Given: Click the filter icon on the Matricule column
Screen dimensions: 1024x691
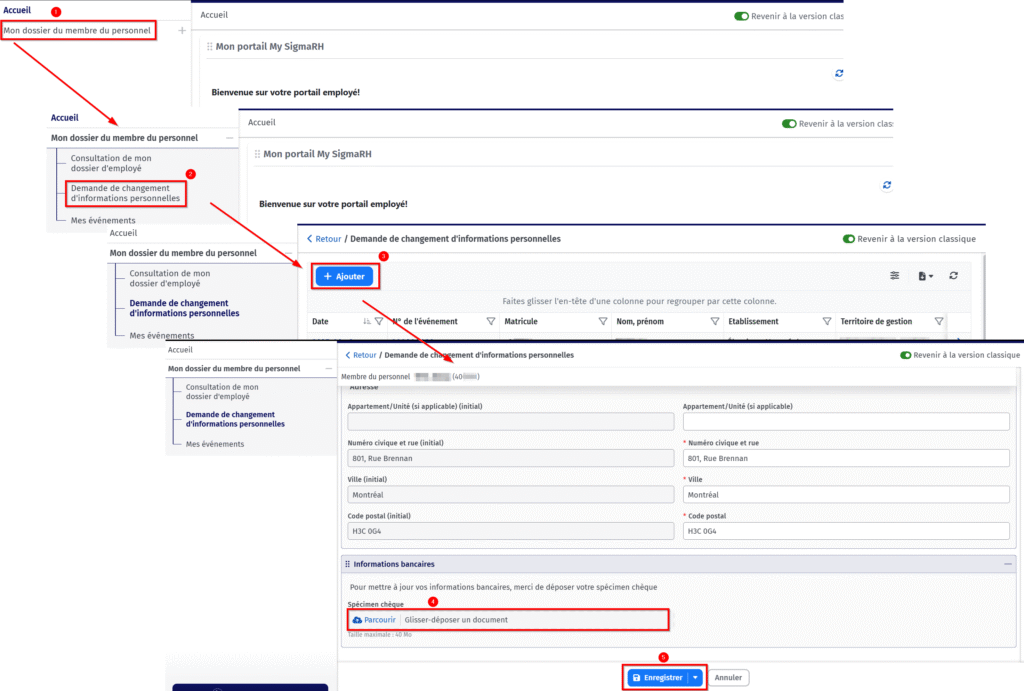Looking at the screenshot, I should tap(603, 322).
